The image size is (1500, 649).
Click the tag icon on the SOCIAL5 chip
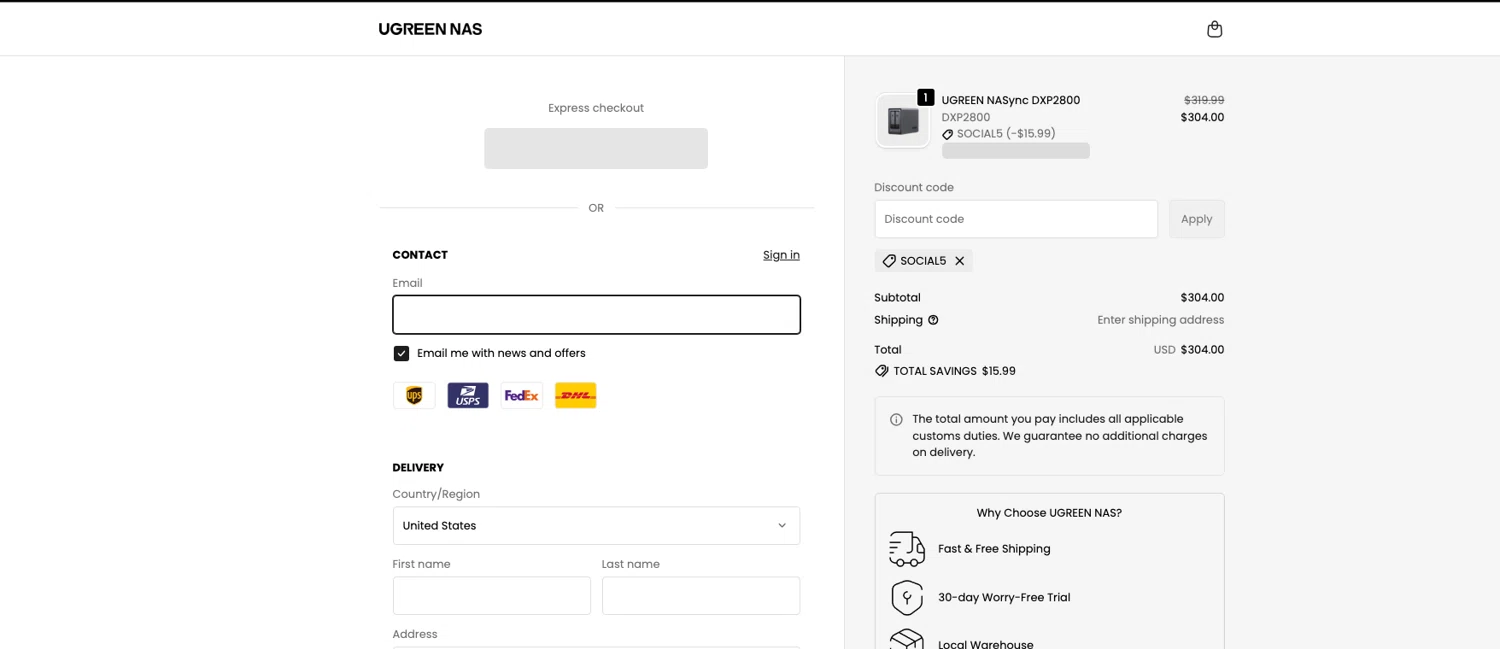click(889, 261)
